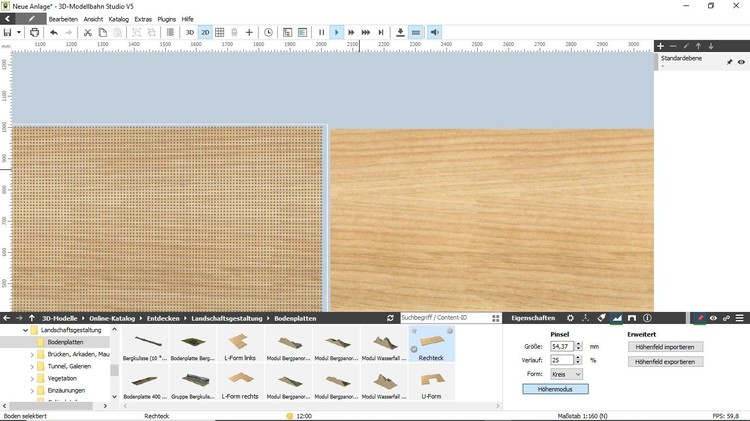Open the Form dropdown showing Kreis
This screenshot has height=421, width=750.
click(x=566, y=374)
